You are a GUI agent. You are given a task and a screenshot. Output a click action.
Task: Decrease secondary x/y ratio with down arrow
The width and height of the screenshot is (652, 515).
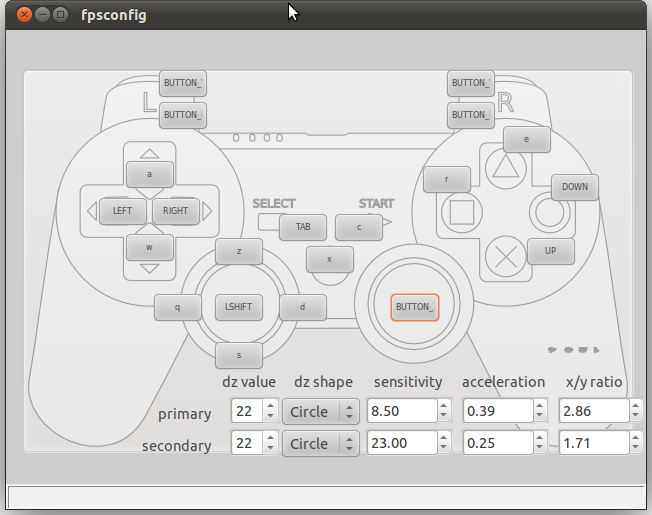635,448
